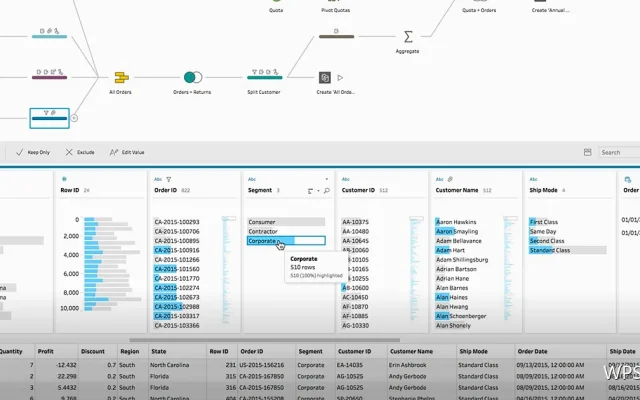
Task: Select order CA-2015-101560 in the Order ID card
Action: coord(177,269)
